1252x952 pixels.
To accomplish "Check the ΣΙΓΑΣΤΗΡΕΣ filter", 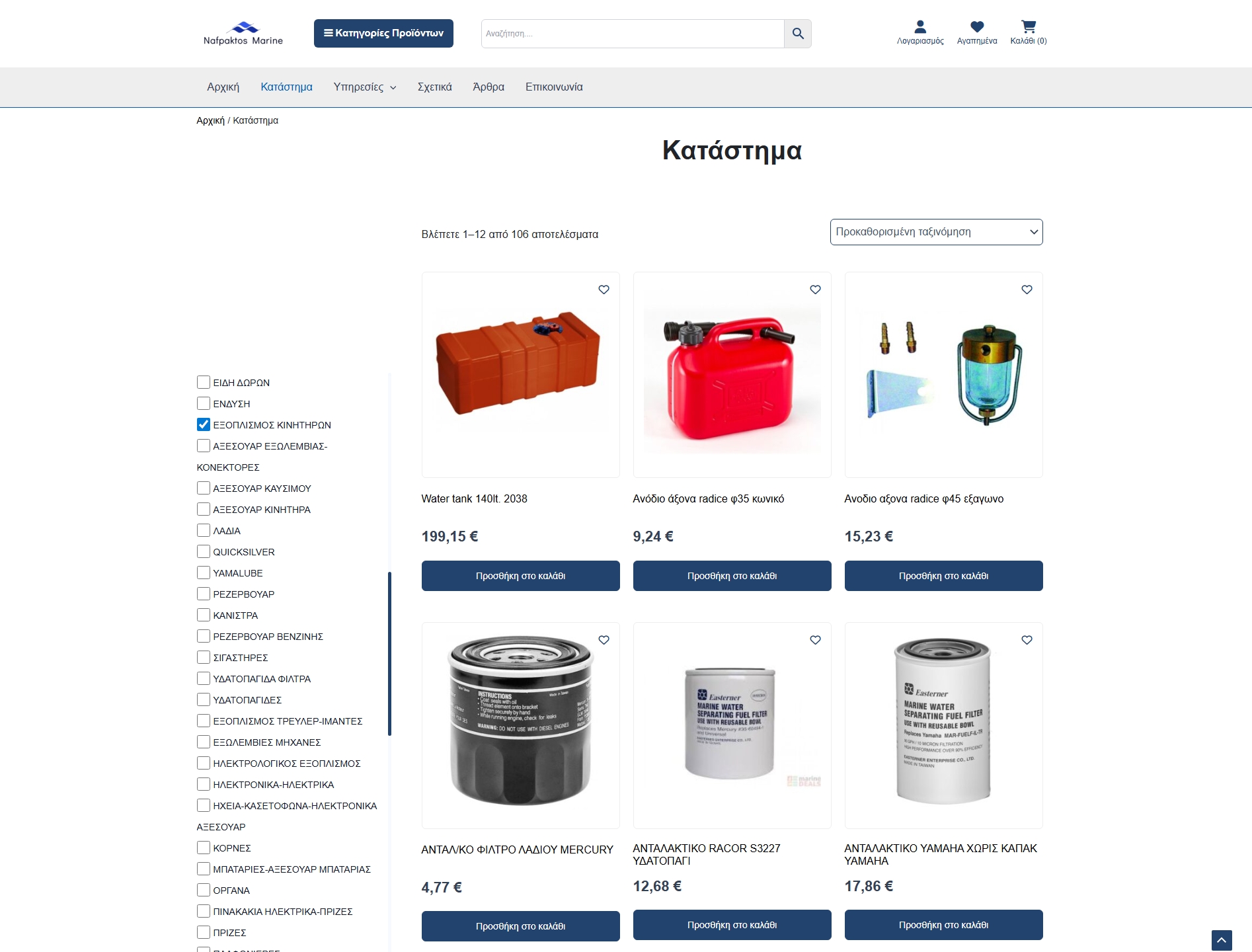I will coord(204,657).
